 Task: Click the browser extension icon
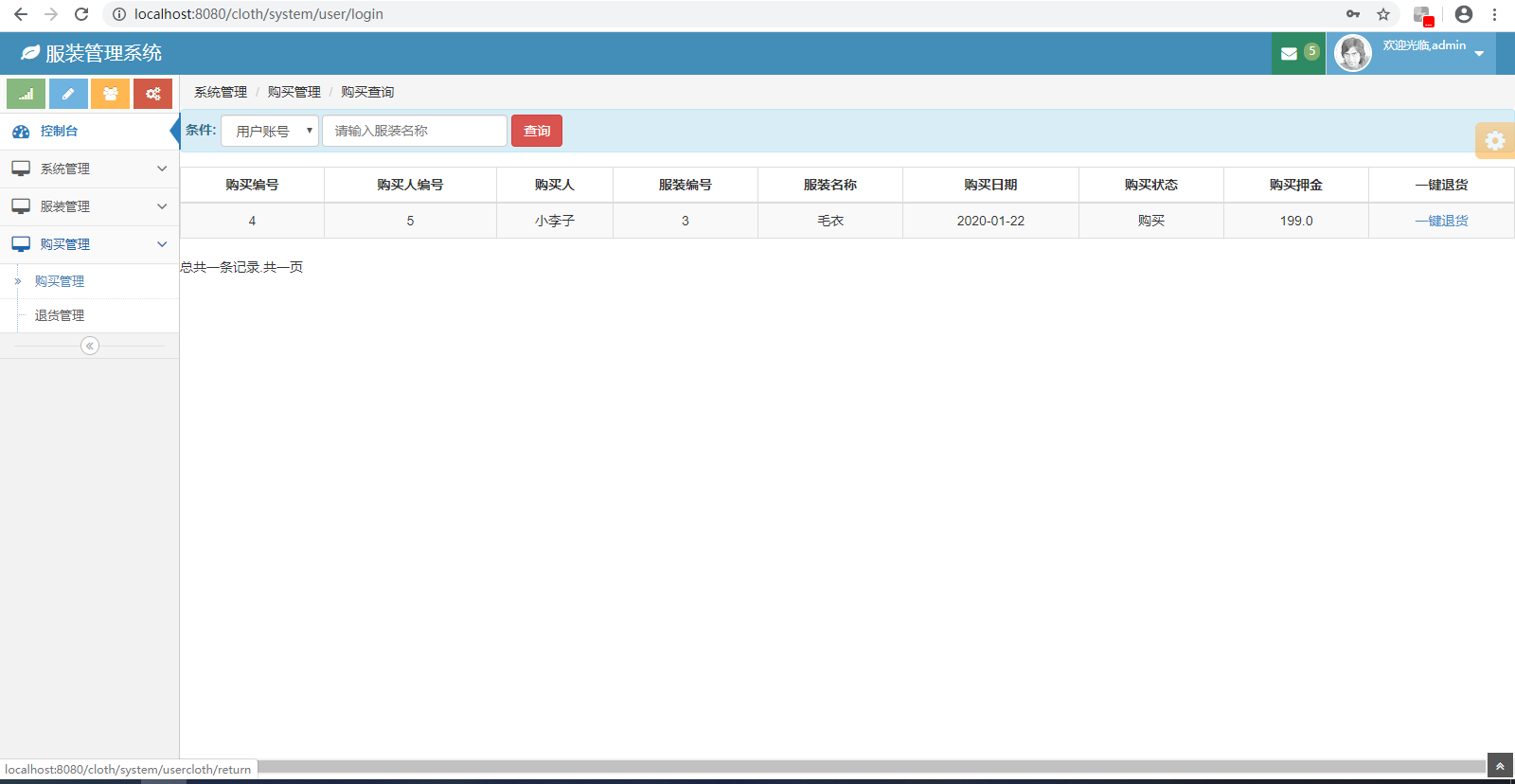(x=1423, y=15)
